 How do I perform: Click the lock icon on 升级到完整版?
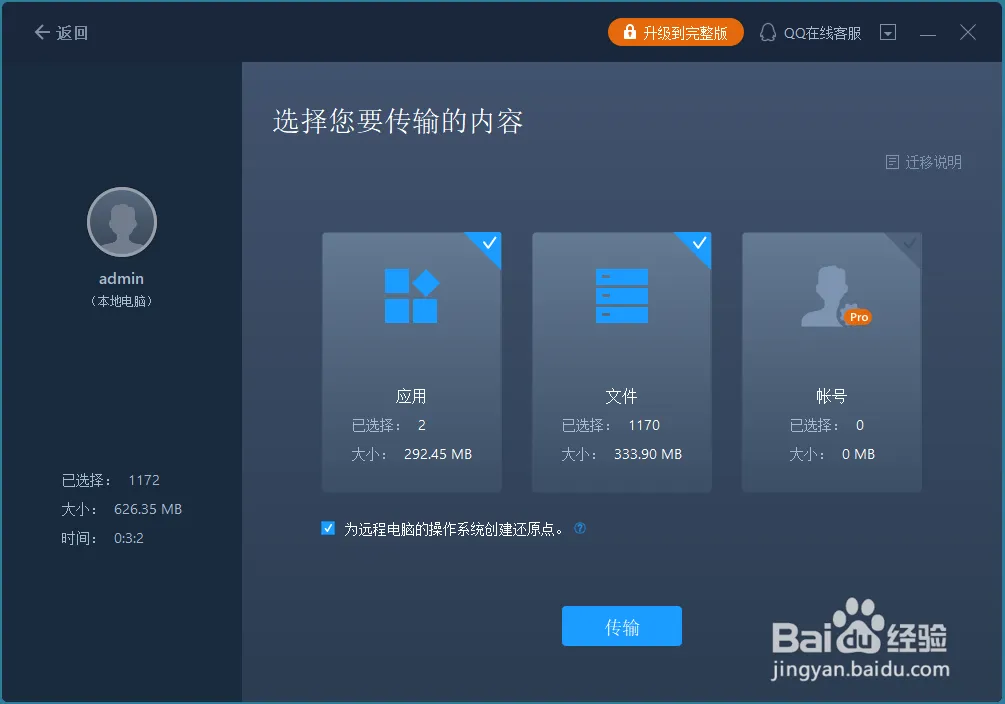coord(626,31)
